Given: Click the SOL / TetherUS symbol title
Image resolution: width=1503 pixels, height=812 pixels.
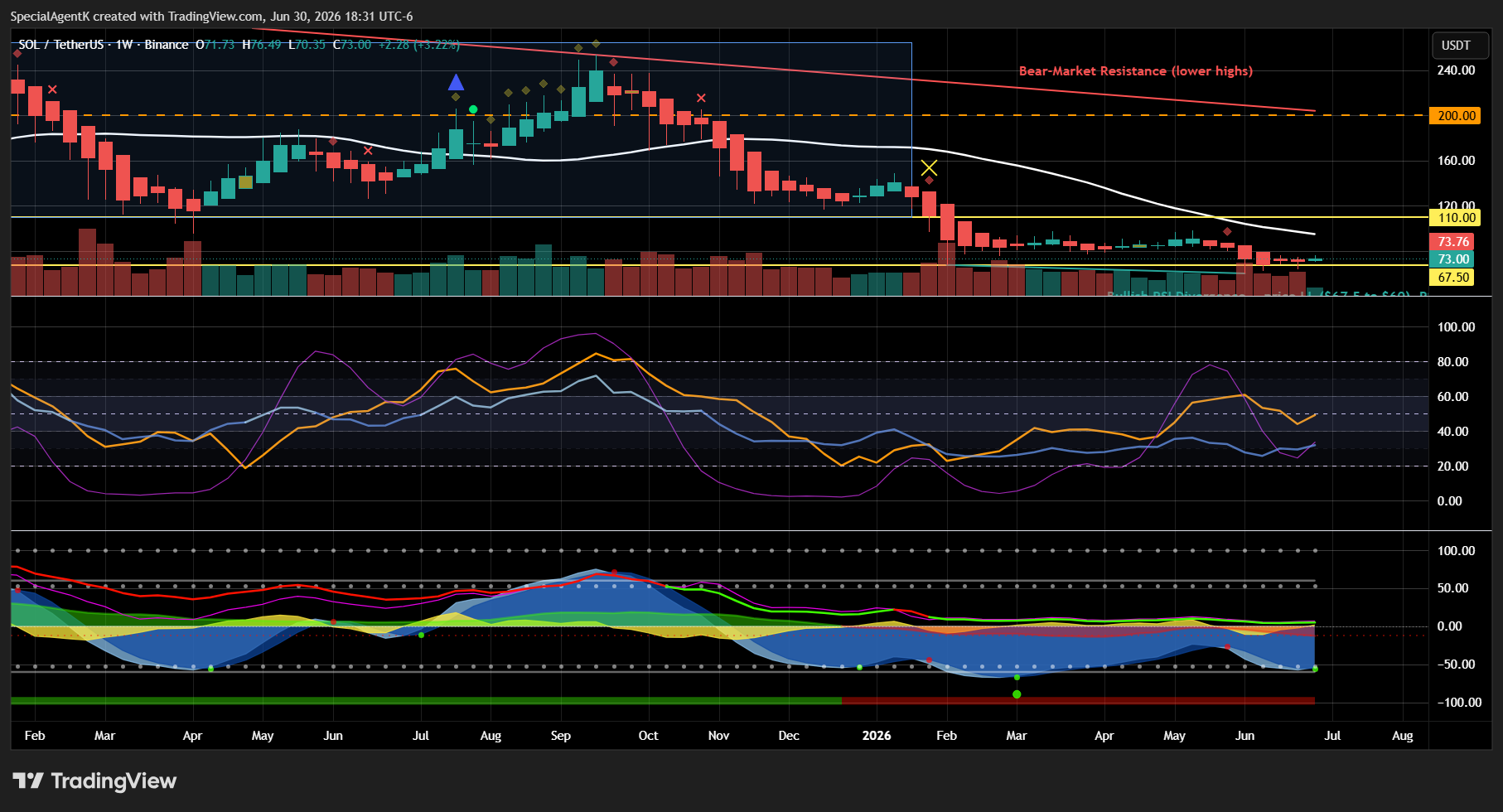Looking at the screenshot, I should [x=63, y=45].
